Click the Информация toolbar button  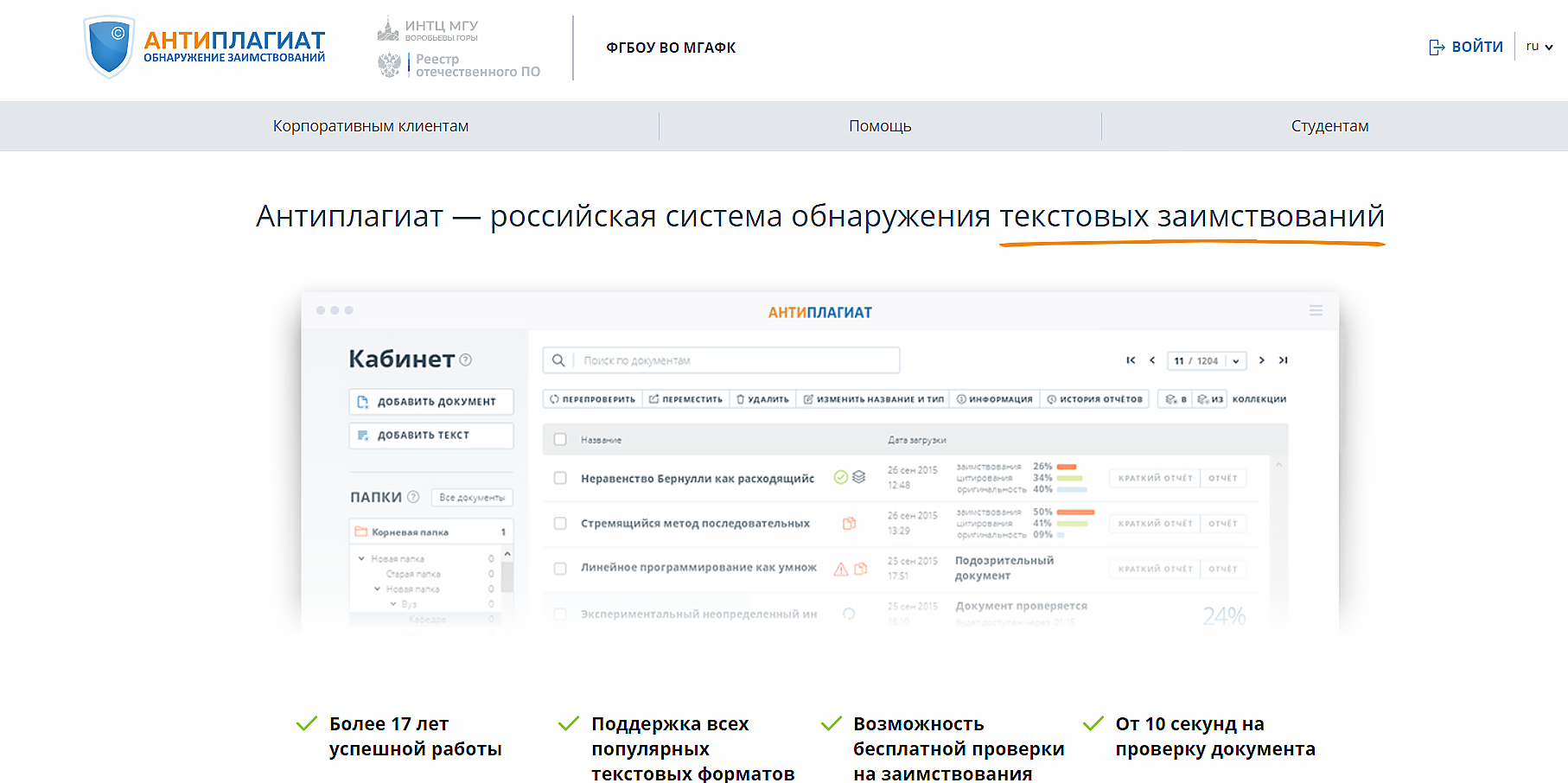(x=994, y=399)
